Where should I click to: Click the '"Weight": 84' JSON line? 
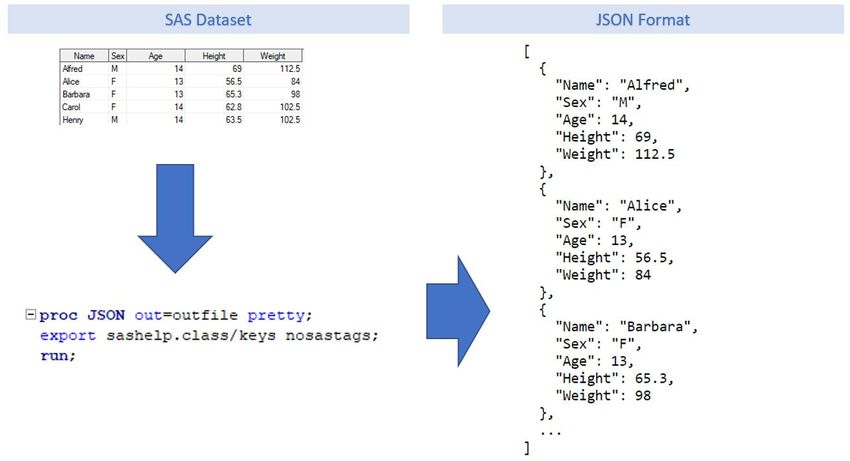(x=603, y=275)
